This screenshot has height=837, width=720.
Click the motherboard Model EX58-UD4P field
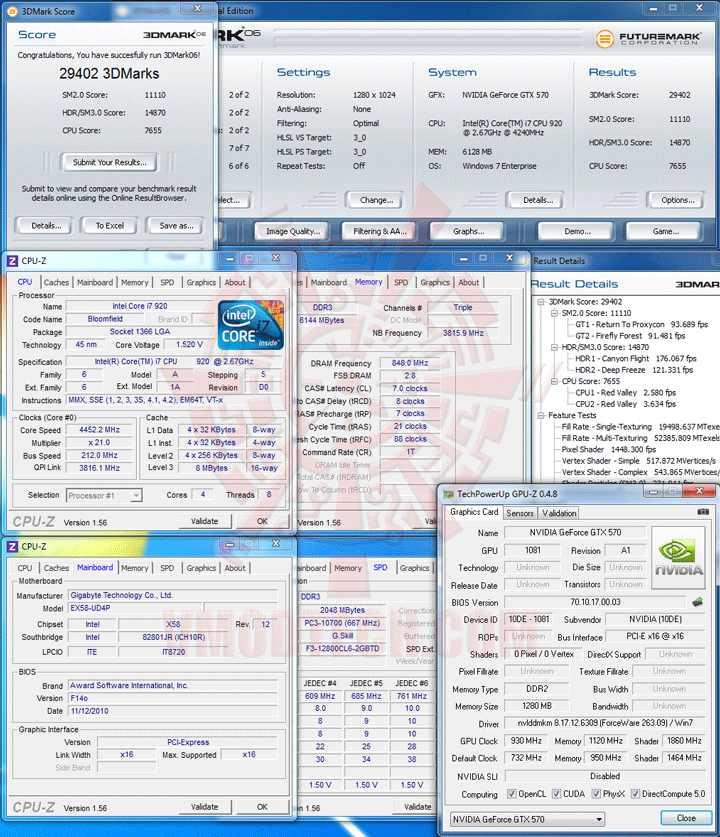[x=136, y=609]
